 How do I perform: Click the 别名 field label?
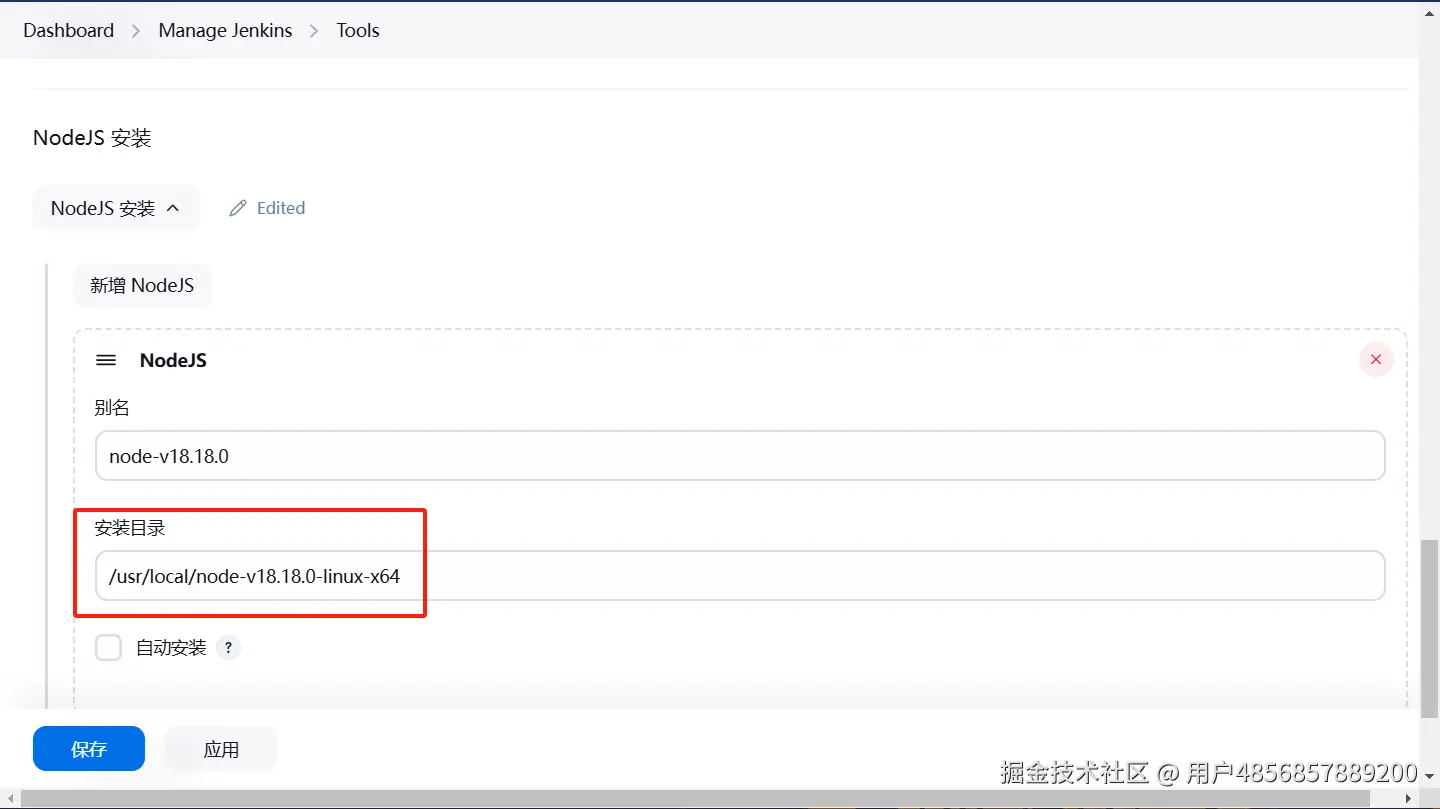[x=112, y=408]
